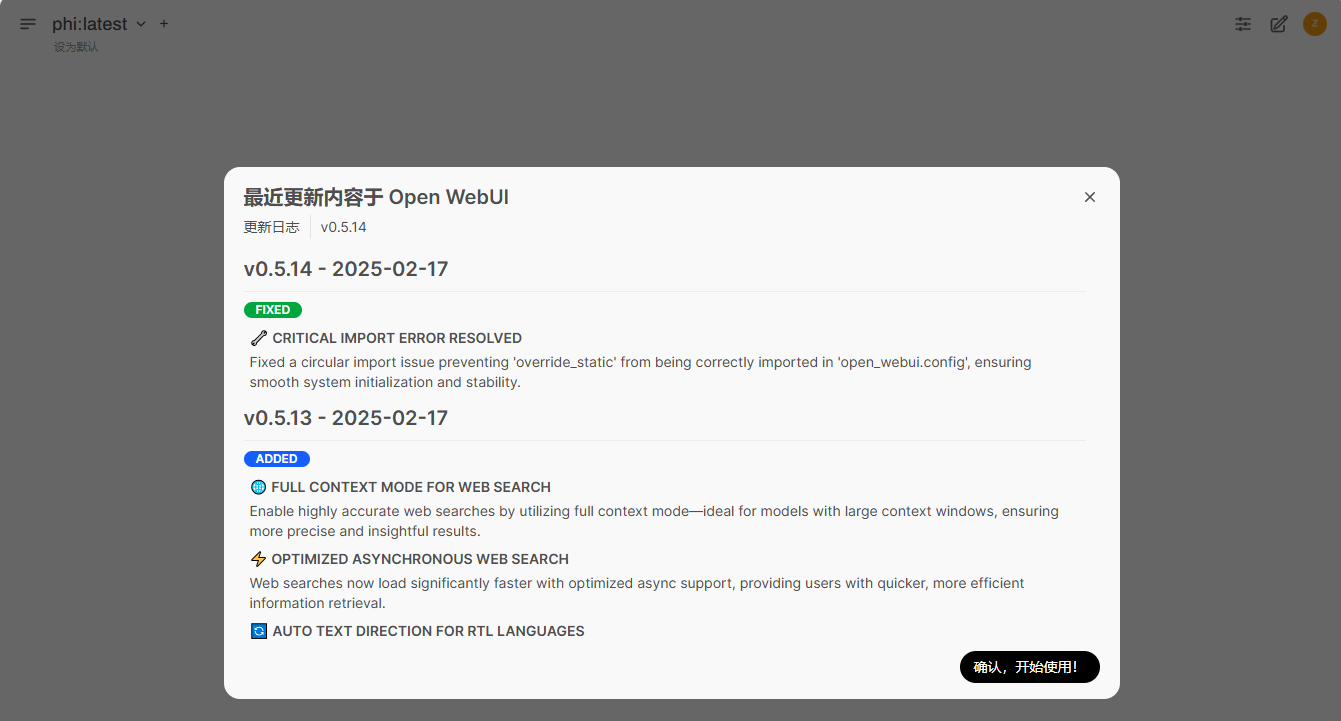The height and width of the screenshot is (721, 1341).
Task: Add another model with the plus icon
Action: pyautogui.click(x=164, y=24)
